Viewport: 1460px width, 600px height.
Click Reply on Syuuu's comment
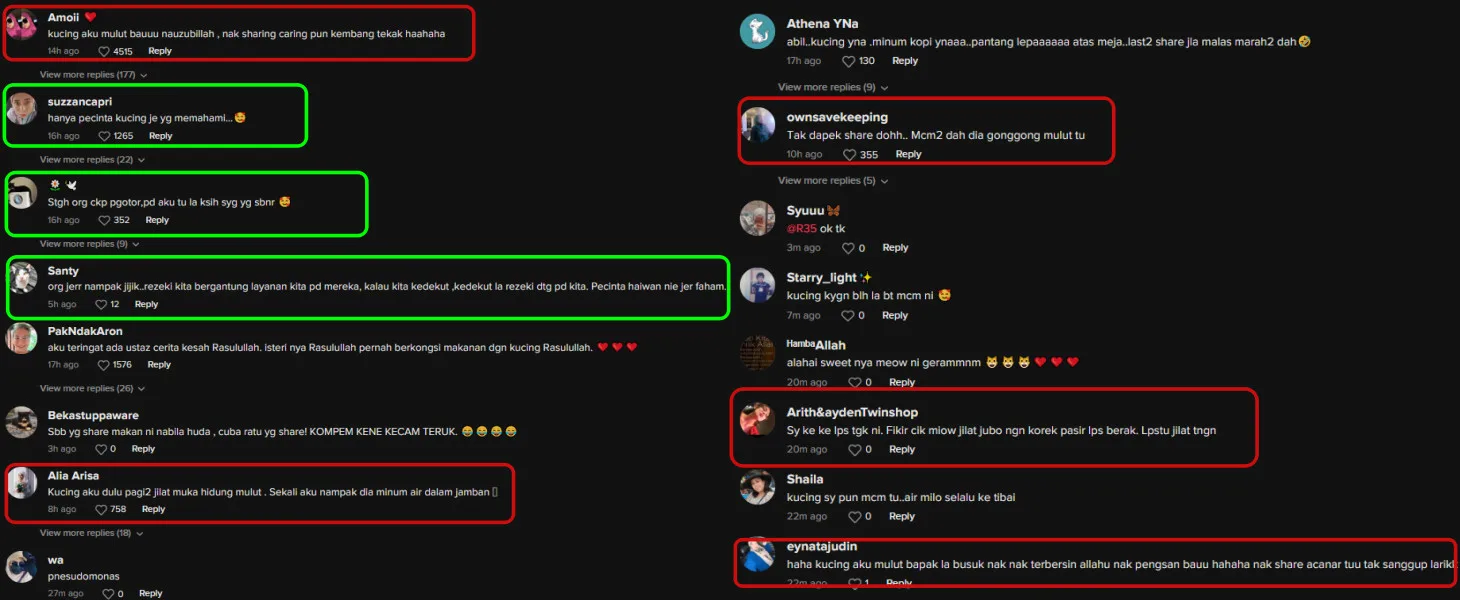click(895, 248)
